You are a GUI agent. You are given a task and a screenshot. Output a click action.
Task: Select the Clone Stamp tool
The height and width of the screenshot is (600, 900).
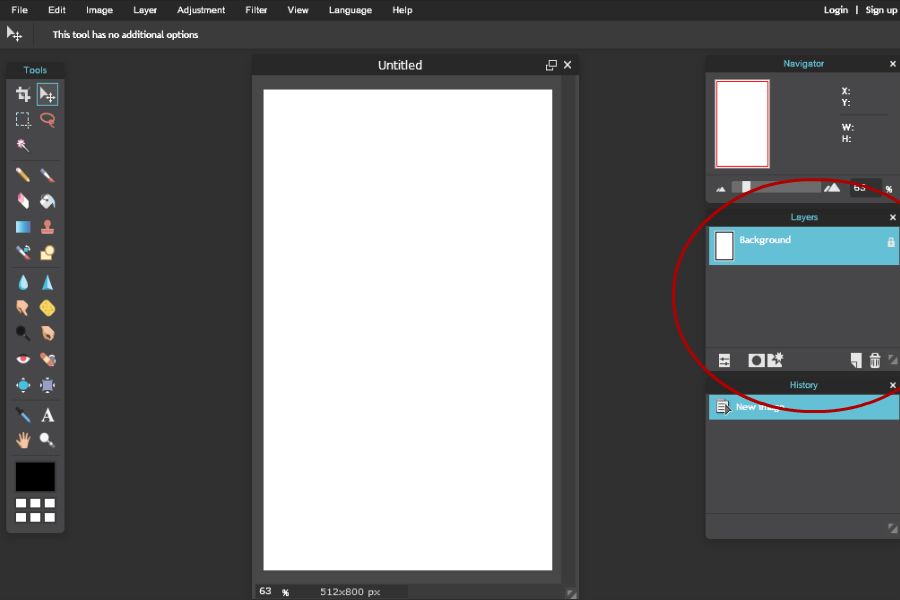[48, 227]
